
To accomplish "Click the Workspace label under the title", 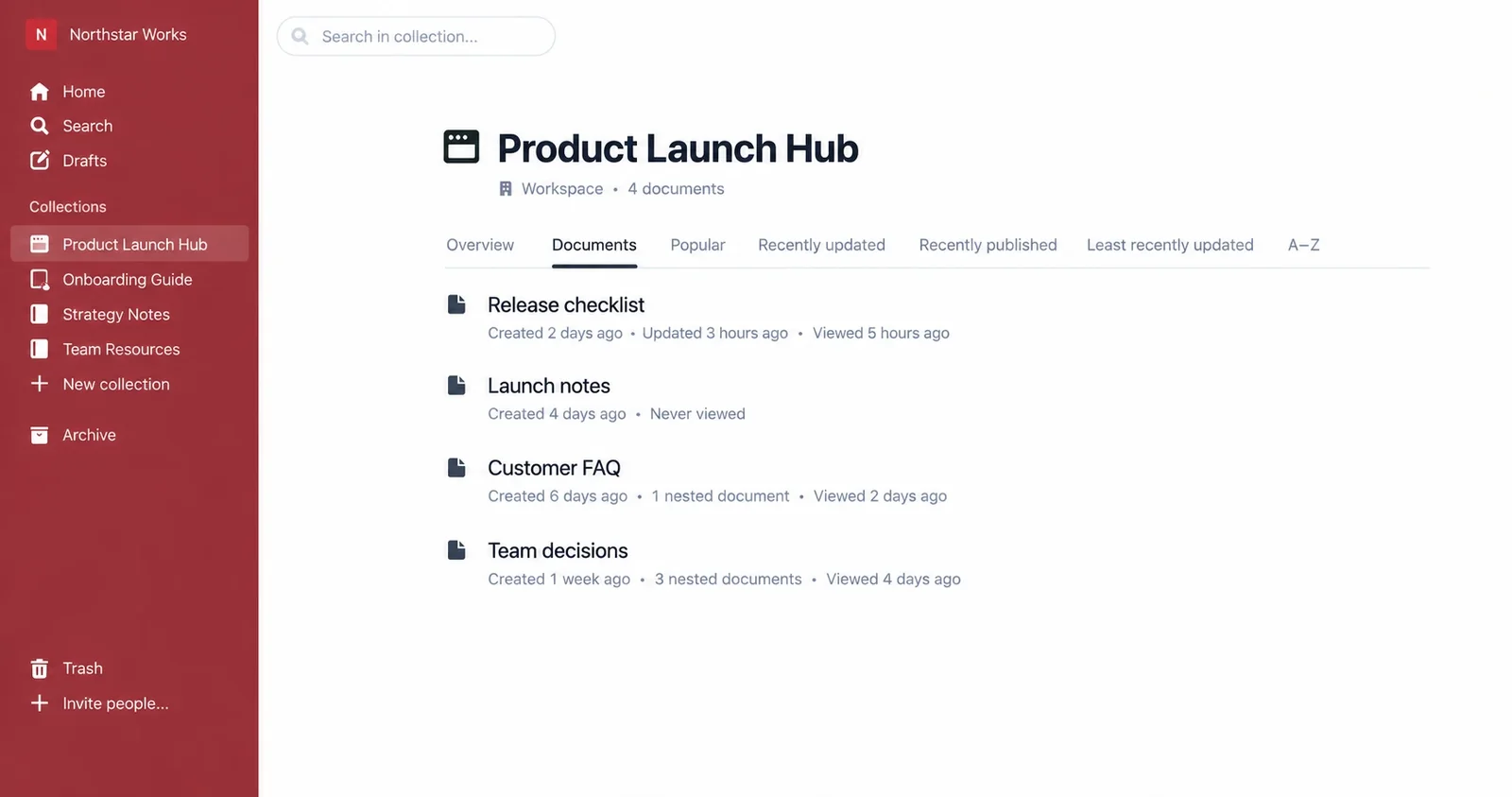I will click(562, 189).
